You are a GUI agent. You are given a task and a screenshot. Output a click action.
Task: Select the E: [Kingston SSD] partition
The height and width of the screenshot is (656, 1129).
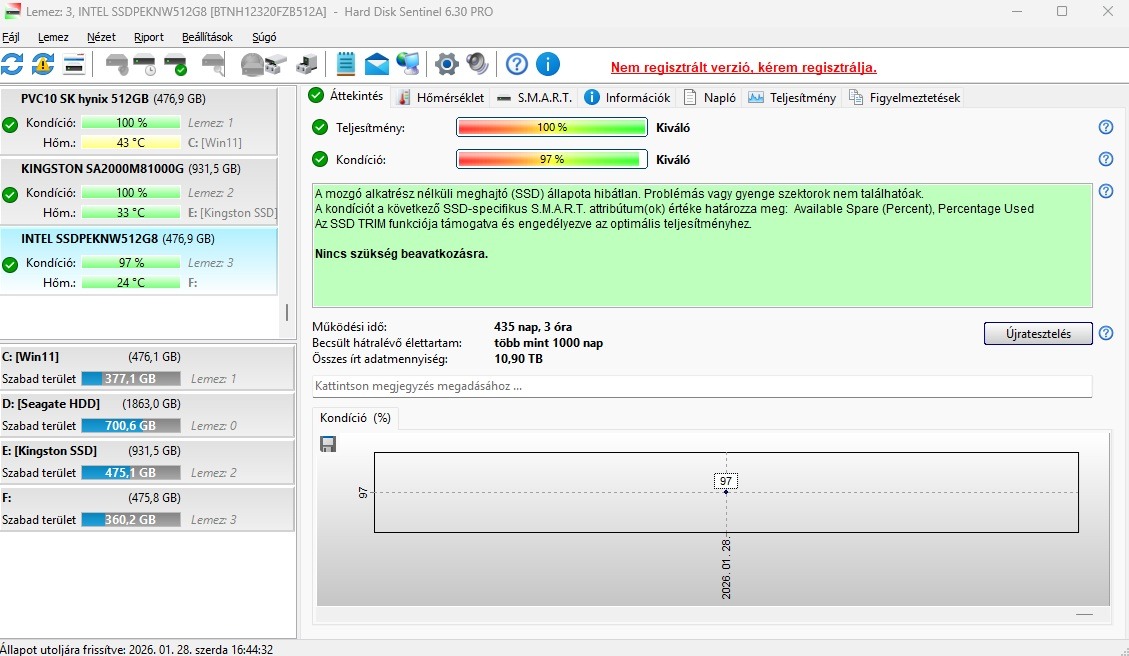tap(147, 462)
